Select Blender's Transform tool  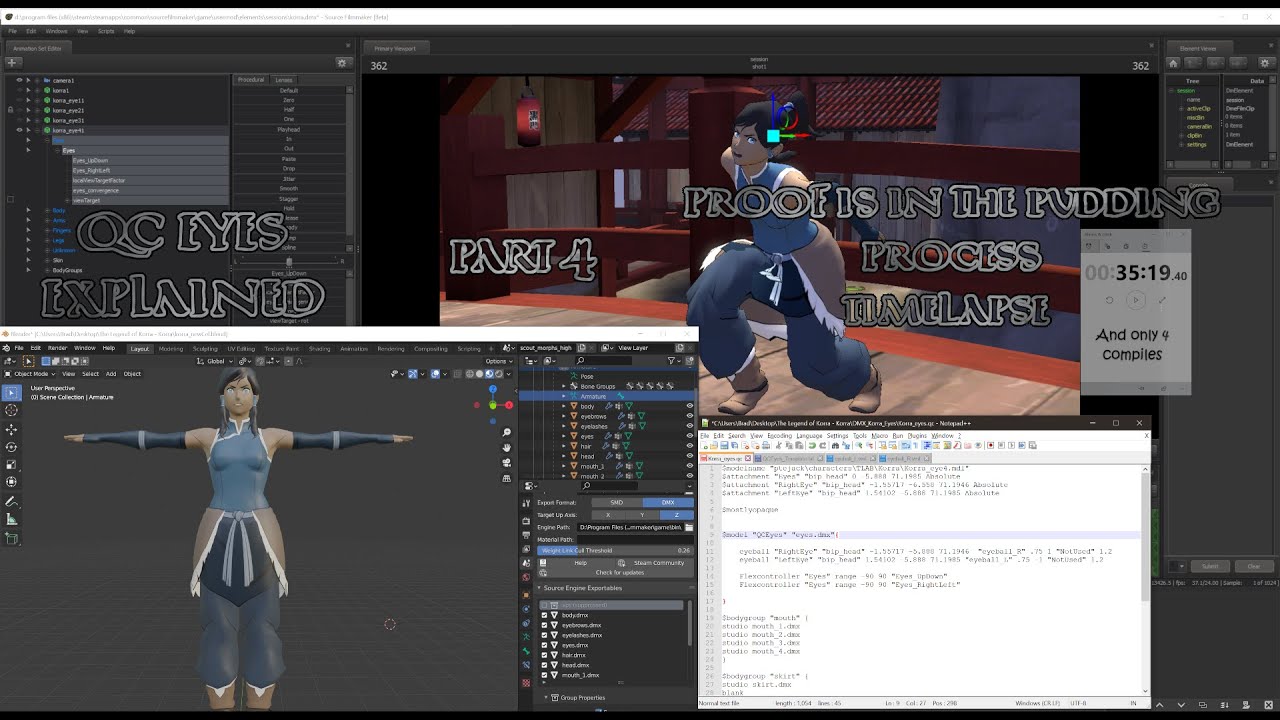tap(11, 483)
